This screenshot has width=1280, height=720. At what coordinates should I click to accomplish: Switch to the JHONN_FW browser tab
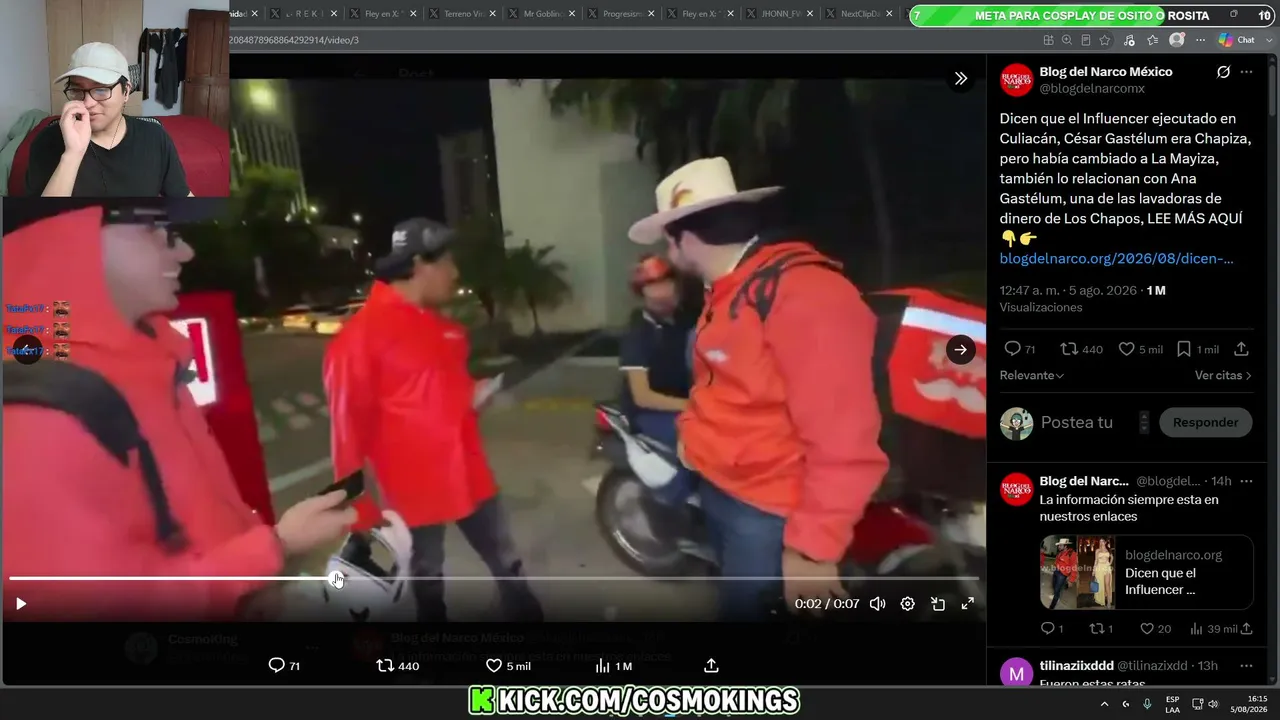click(781, 14)
